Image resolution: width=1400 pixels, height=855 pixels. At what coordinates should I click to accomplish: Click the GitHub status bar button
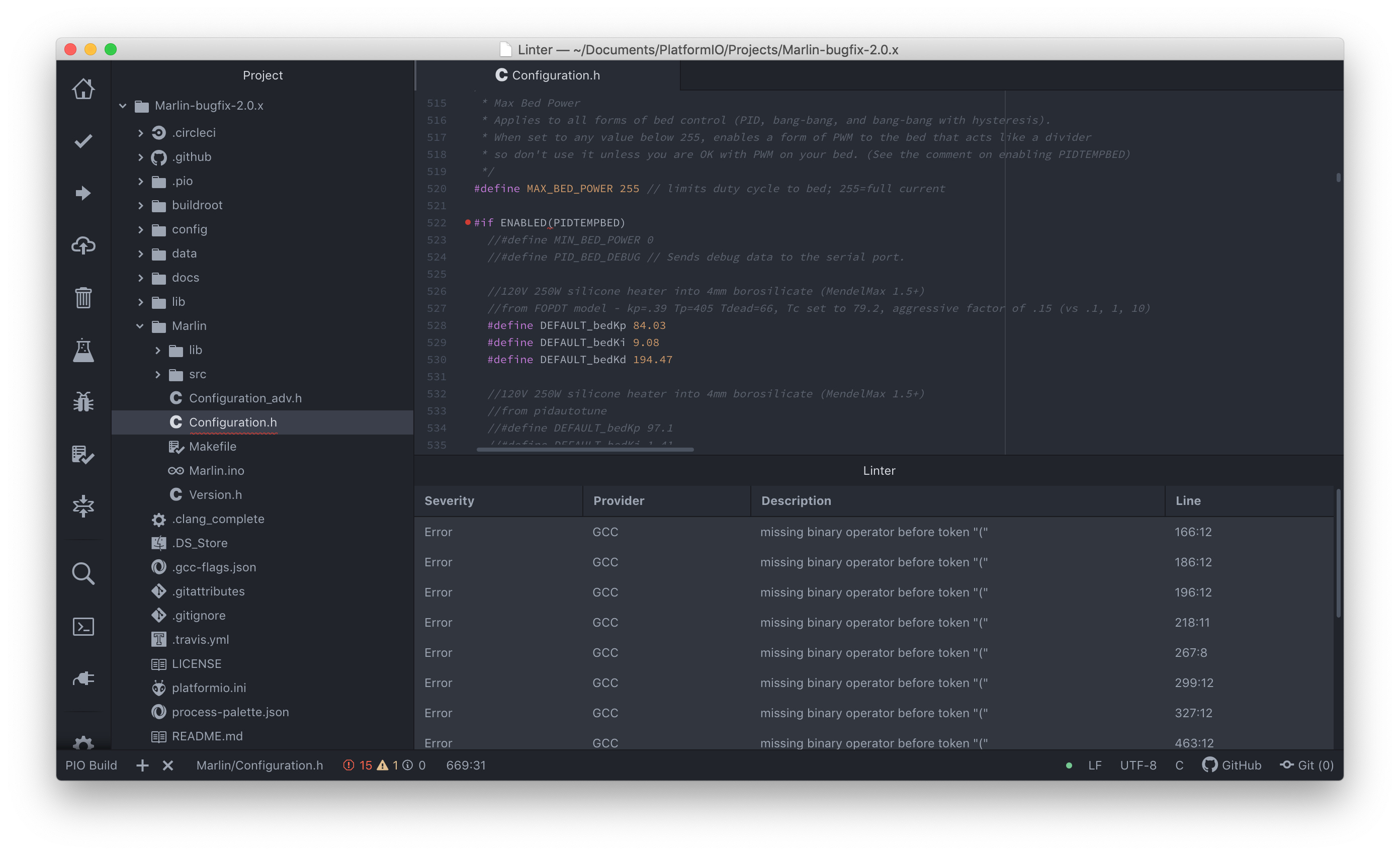click(1232, 765)
